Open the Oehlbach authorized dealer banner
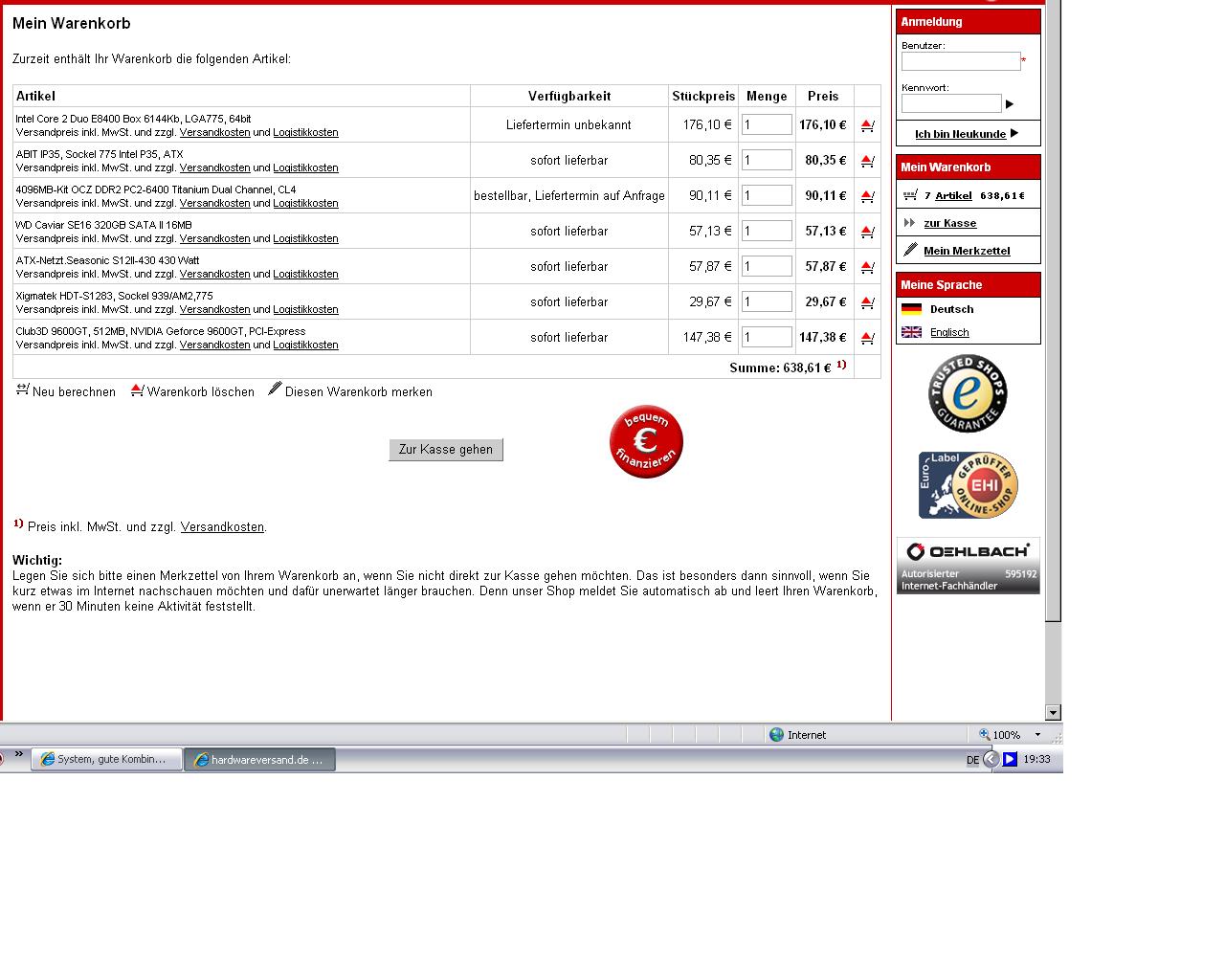Image resolution: width=1225 pixels, height=980 pixels. pos(968,566)
